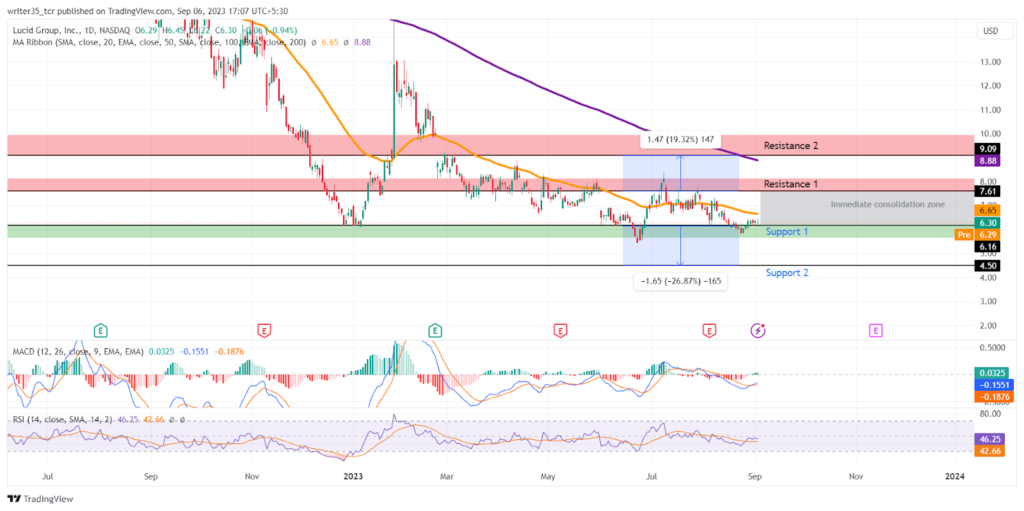Click the 9.09 price axis label
Viewport: 1024px width, 511px height.
pyautogui.click(x=985, y=148)
